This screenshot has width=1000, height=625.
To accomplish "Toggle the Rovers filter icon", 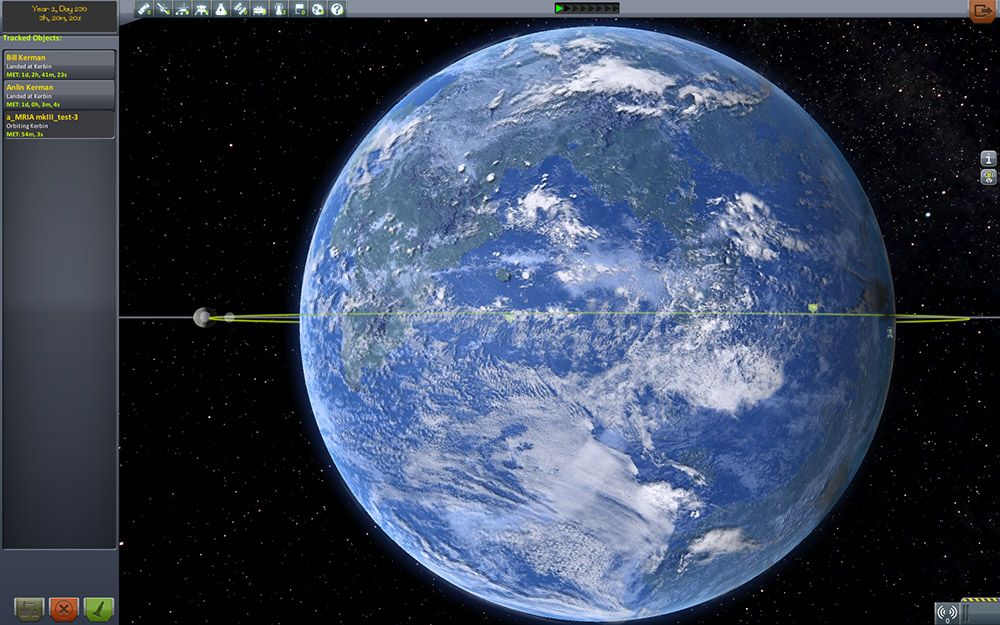I will point(182,9).
